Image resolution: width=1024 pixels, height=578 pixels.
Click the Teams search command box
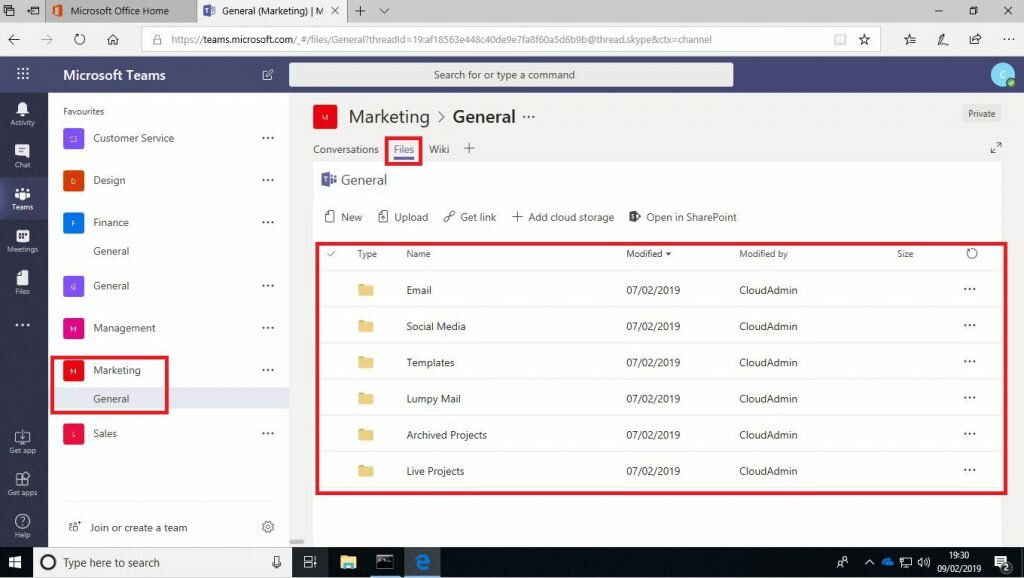pos(511,74)
